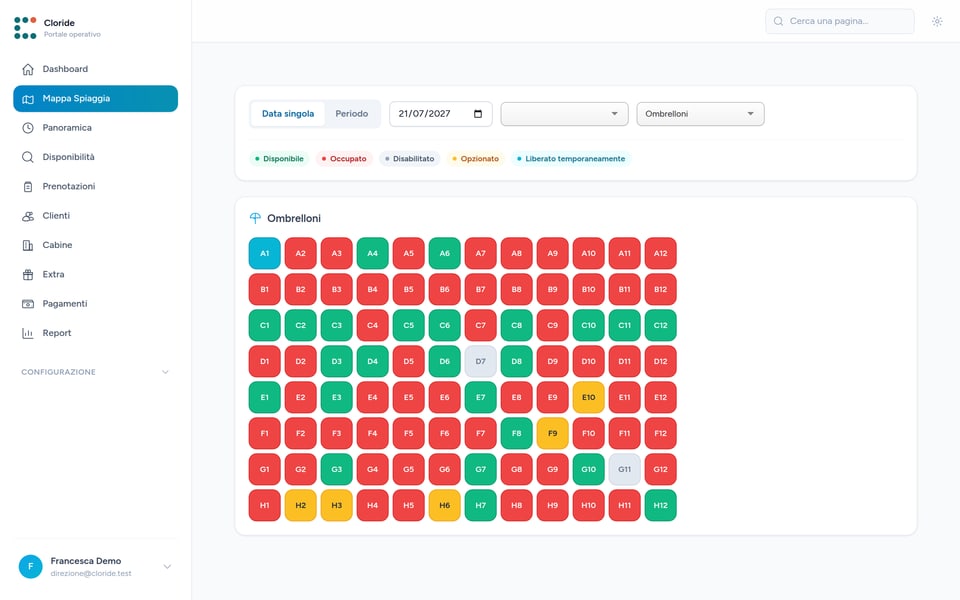
Task: Switch to Periodo mode
Action: point(351,114)
